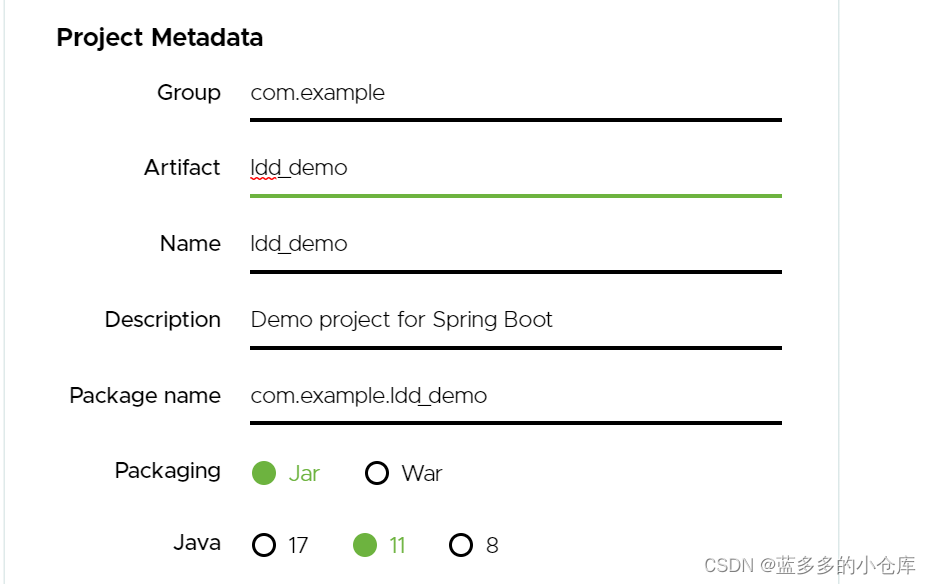Click the Description text for Spring Boot
The image size is (931, 584).
pyautogui.click(x=401, y=320)
